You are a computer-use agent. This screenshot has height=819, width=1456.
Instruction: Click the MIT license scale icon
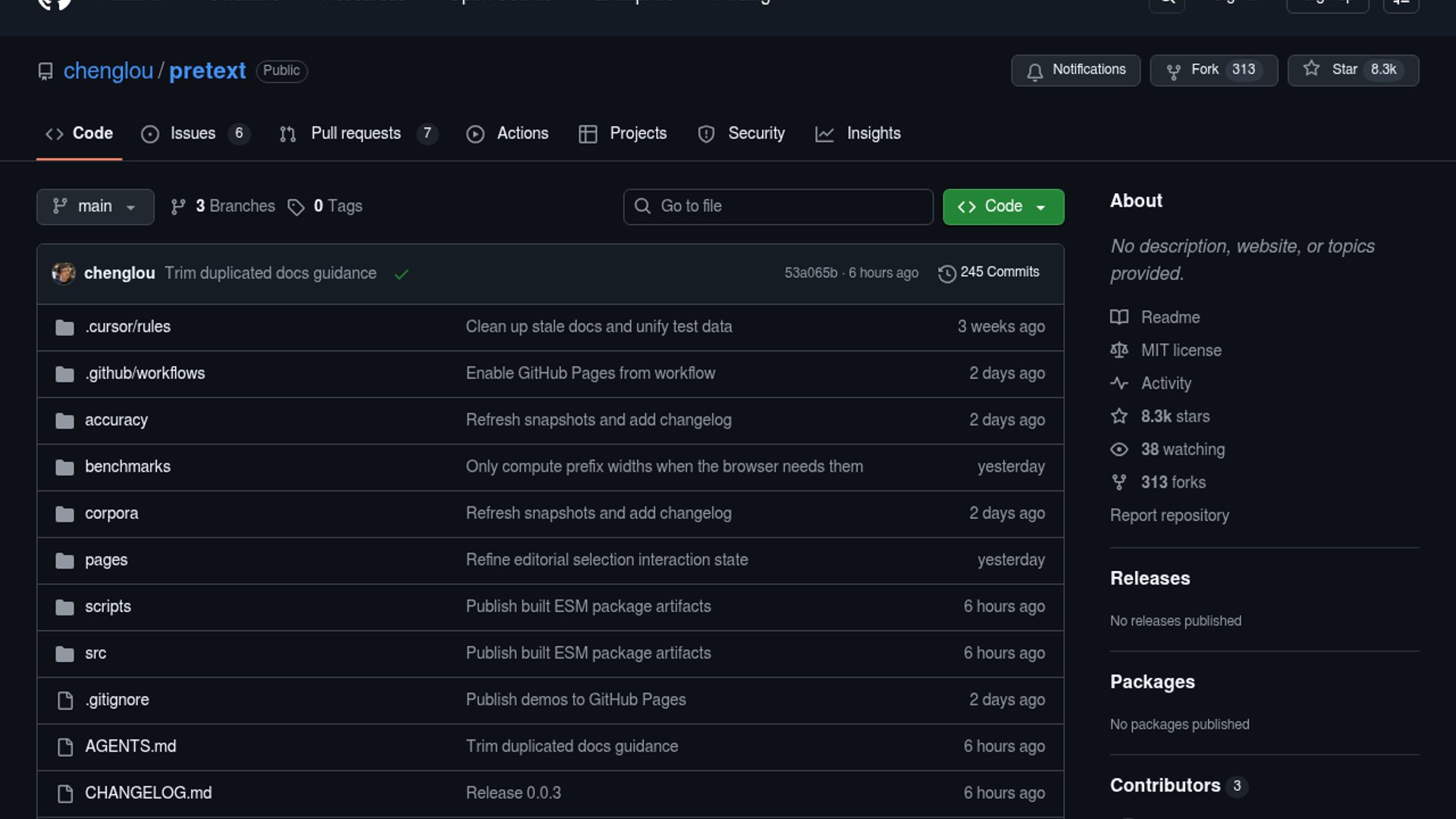[x=1119, y=350]
